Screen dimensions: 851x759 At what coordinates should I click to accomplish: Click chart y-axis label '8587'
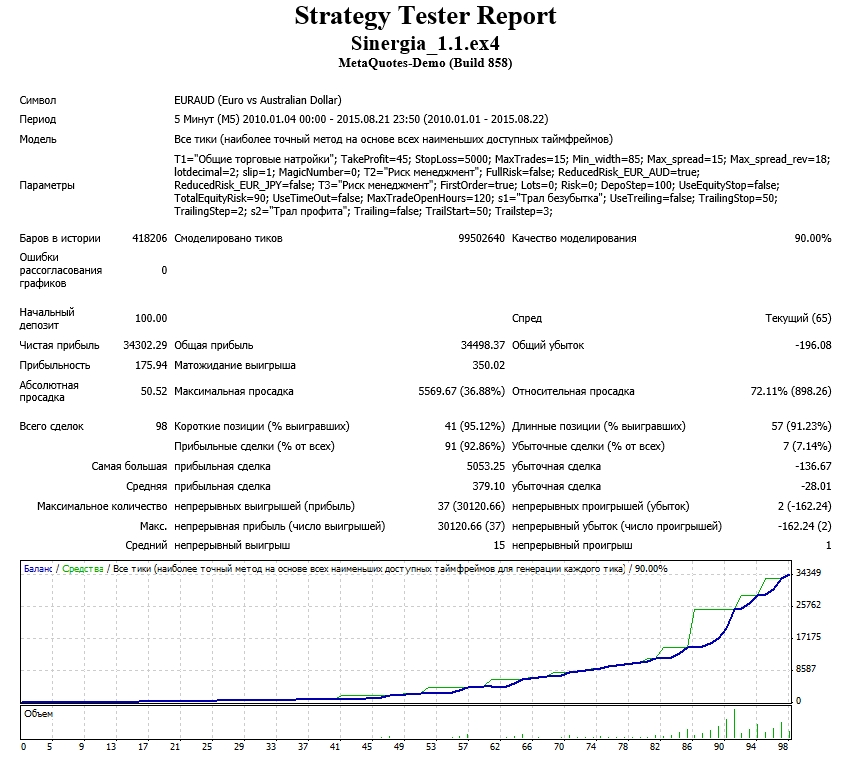(806, 669)
